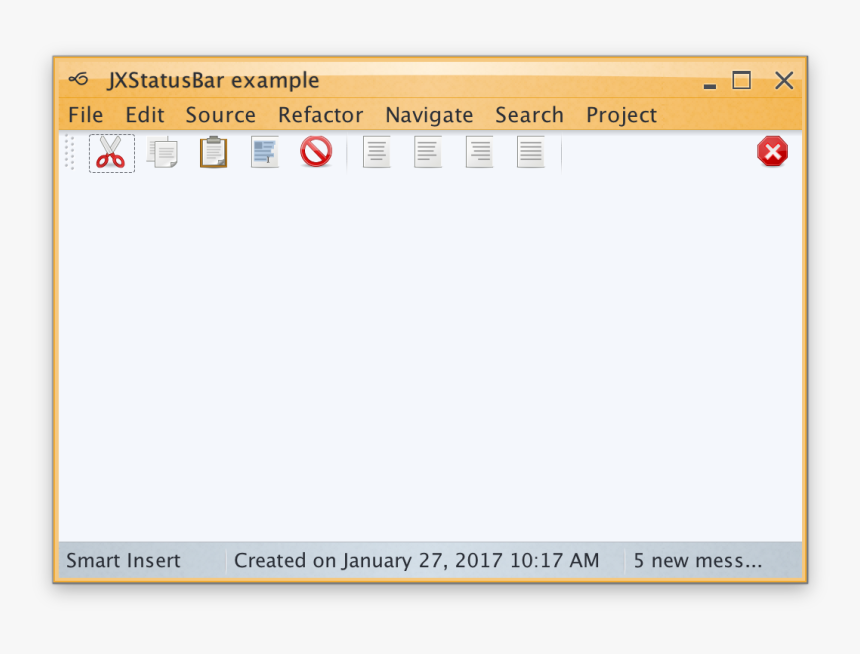Click the Paste clipboard icon
Viewport: 860px width, 654px height.
click(213, 153)
